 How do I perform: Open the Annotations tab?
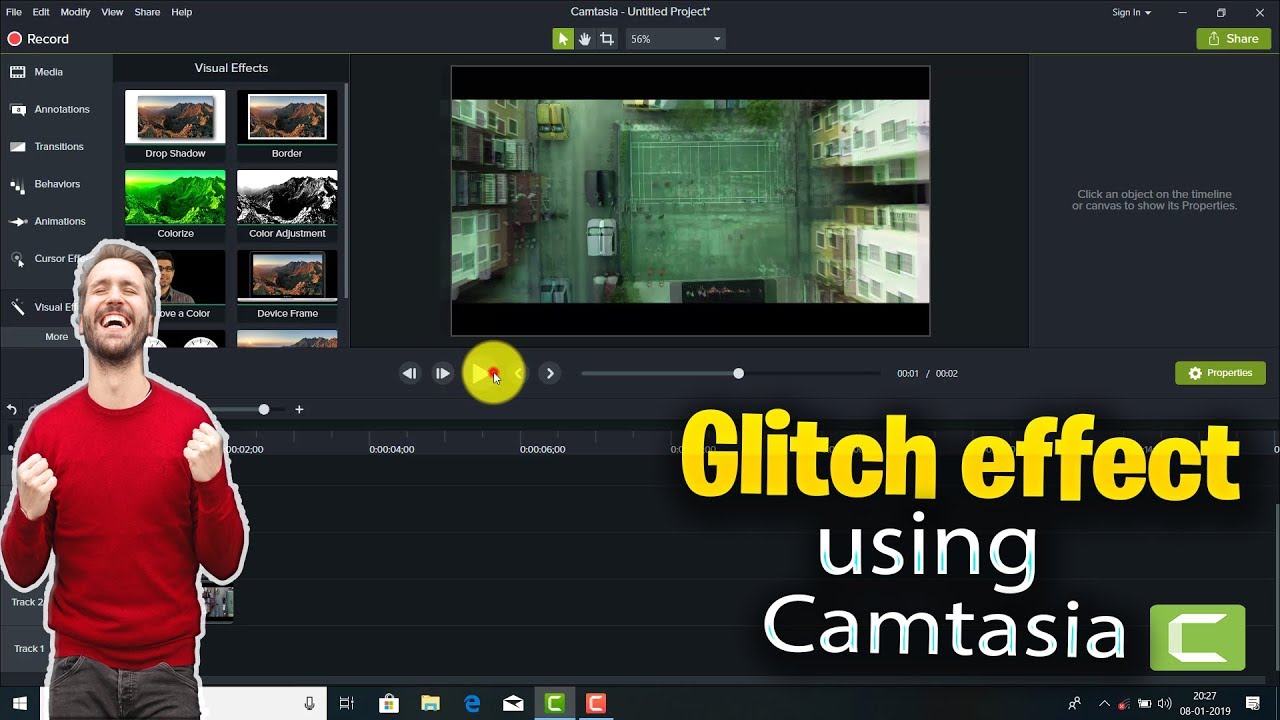tap(62, 109)
